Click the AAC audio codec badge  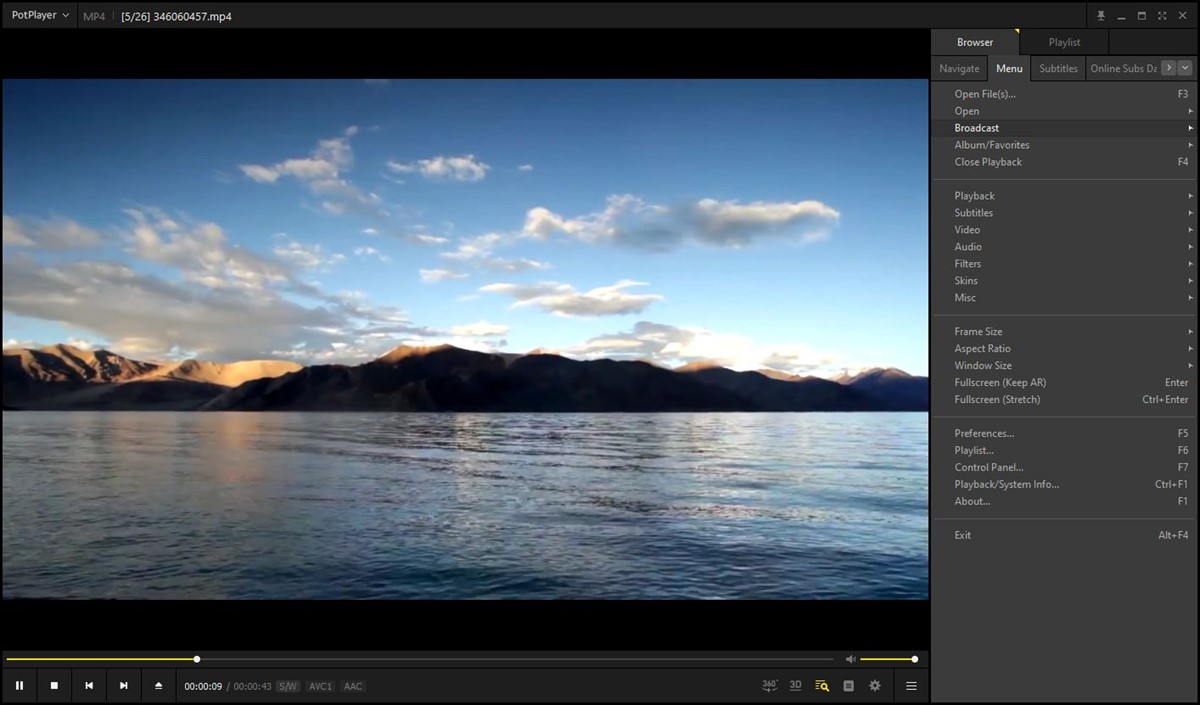(353, 686)
